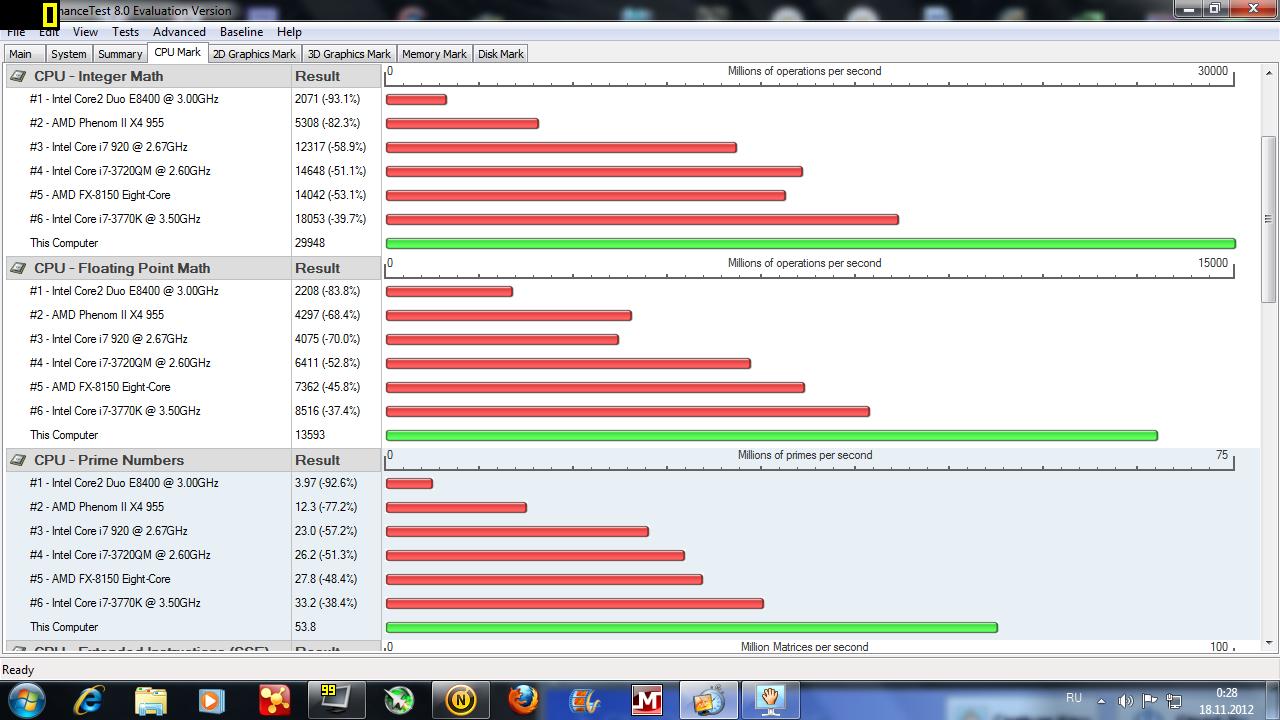Click the Floating Point Math section icon
The height and width of the screenshot is (720, 1280).
(x=18, y=268)
